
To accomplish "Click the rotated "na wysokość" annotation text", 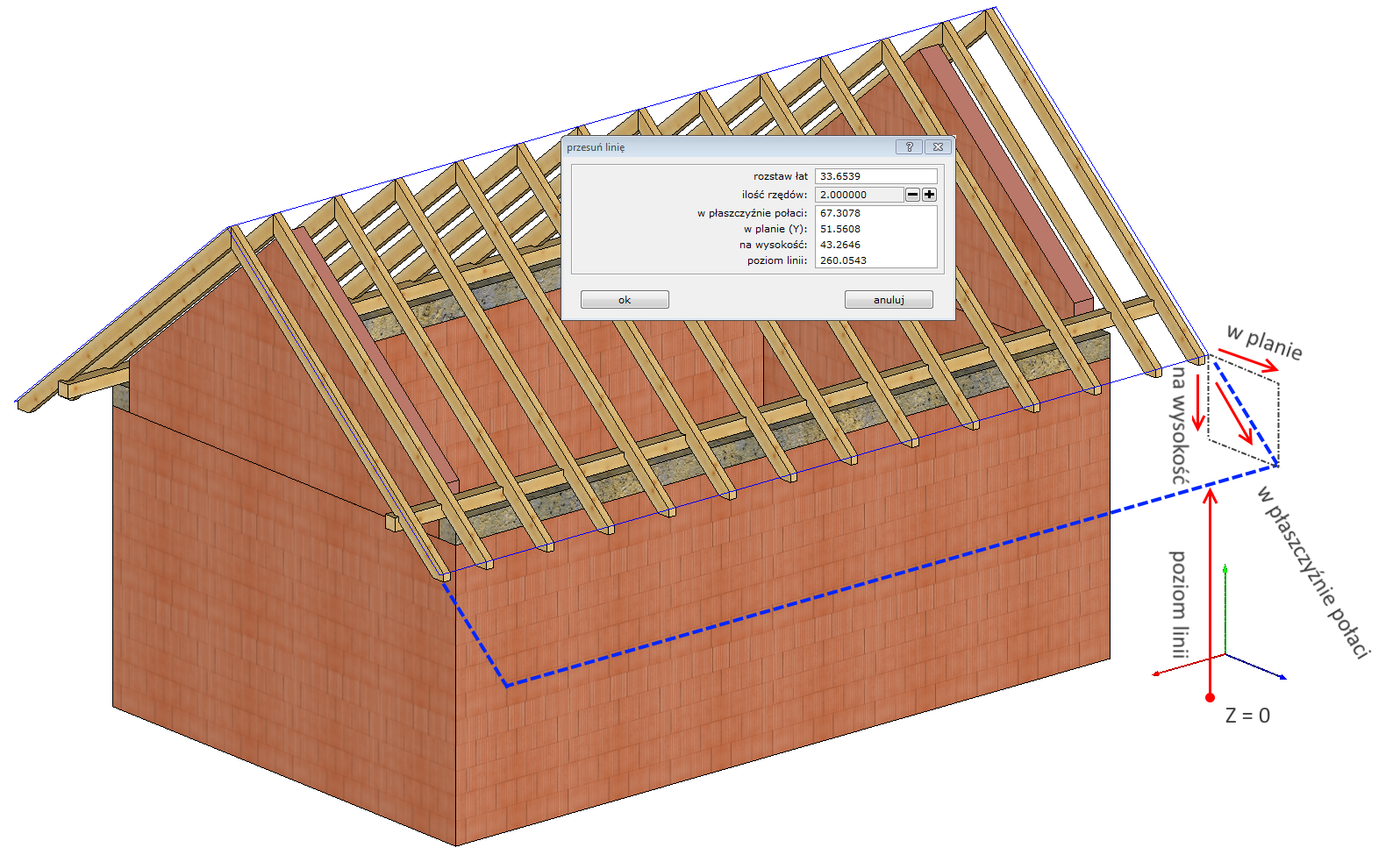I will pyautogui.click(x=1180, y=425).
